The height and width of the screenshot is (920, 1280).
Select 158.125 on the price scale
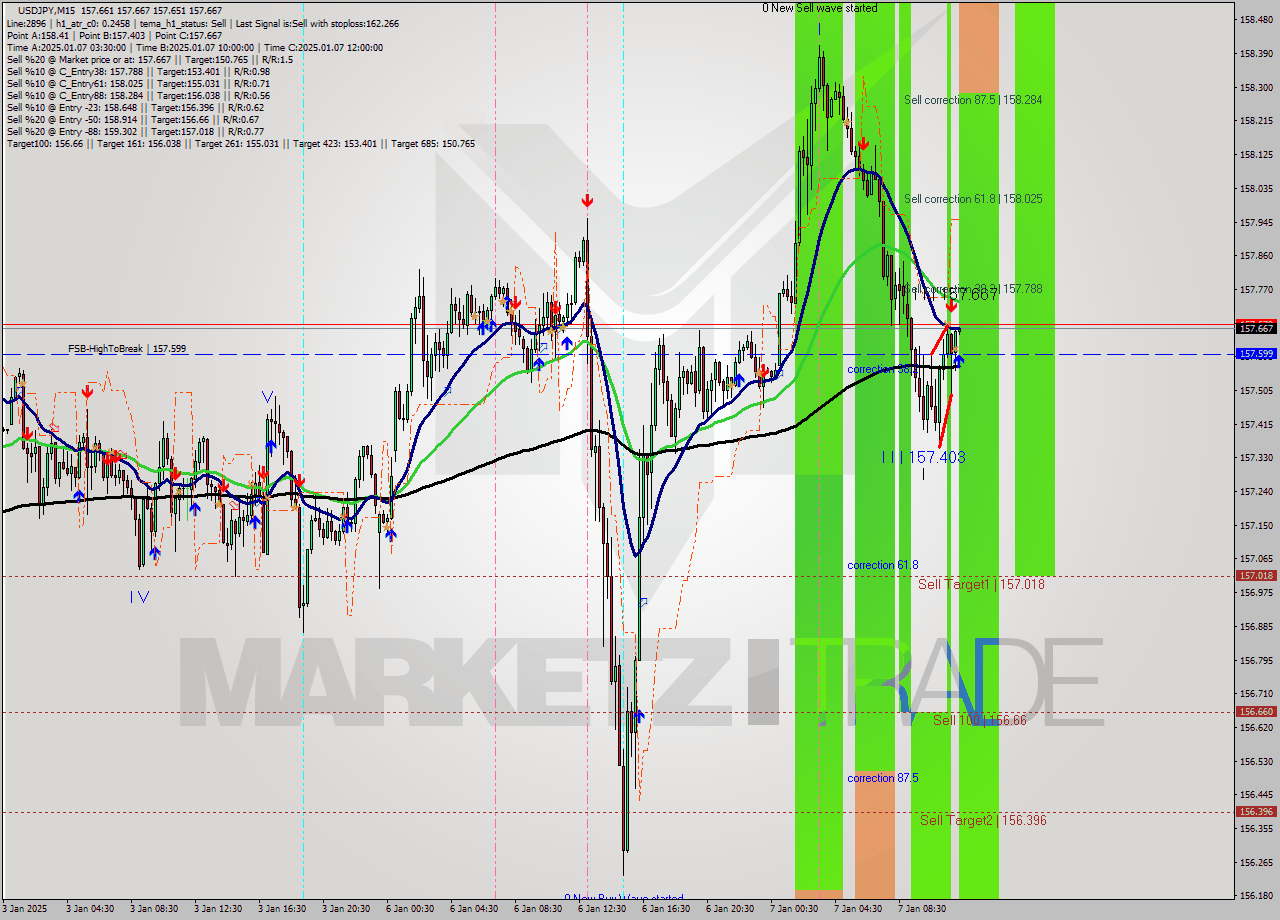tap(1256, 154)
